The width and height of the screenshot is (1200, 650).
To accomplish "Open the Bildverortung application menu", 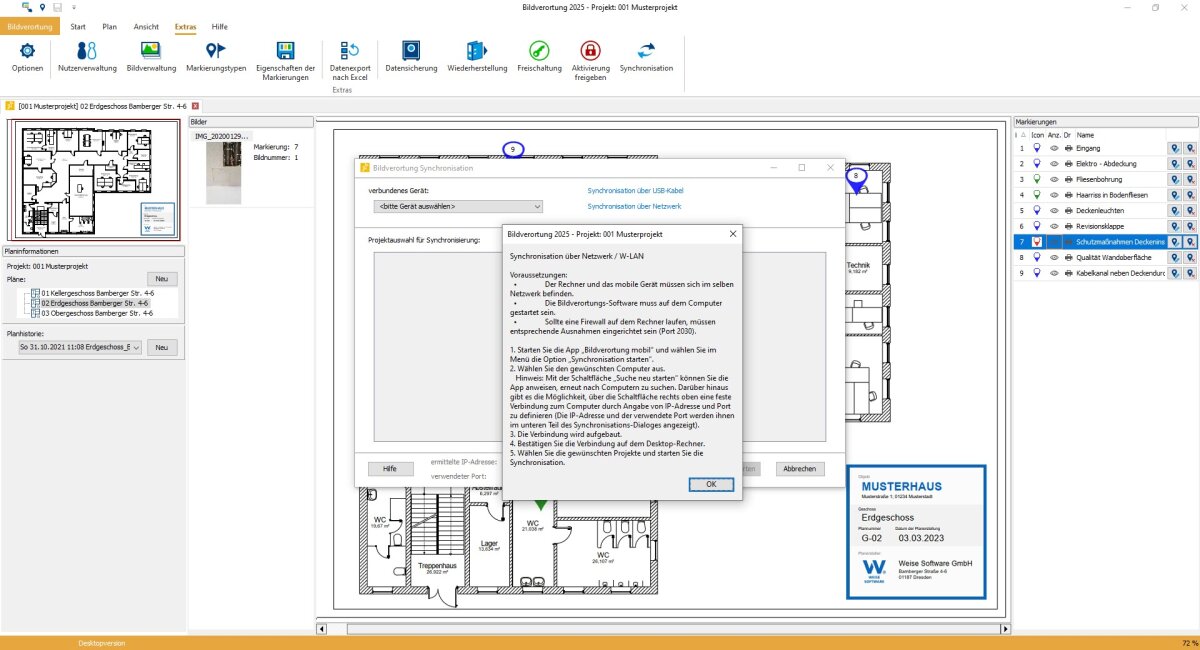I will click(x=30, y=26).
